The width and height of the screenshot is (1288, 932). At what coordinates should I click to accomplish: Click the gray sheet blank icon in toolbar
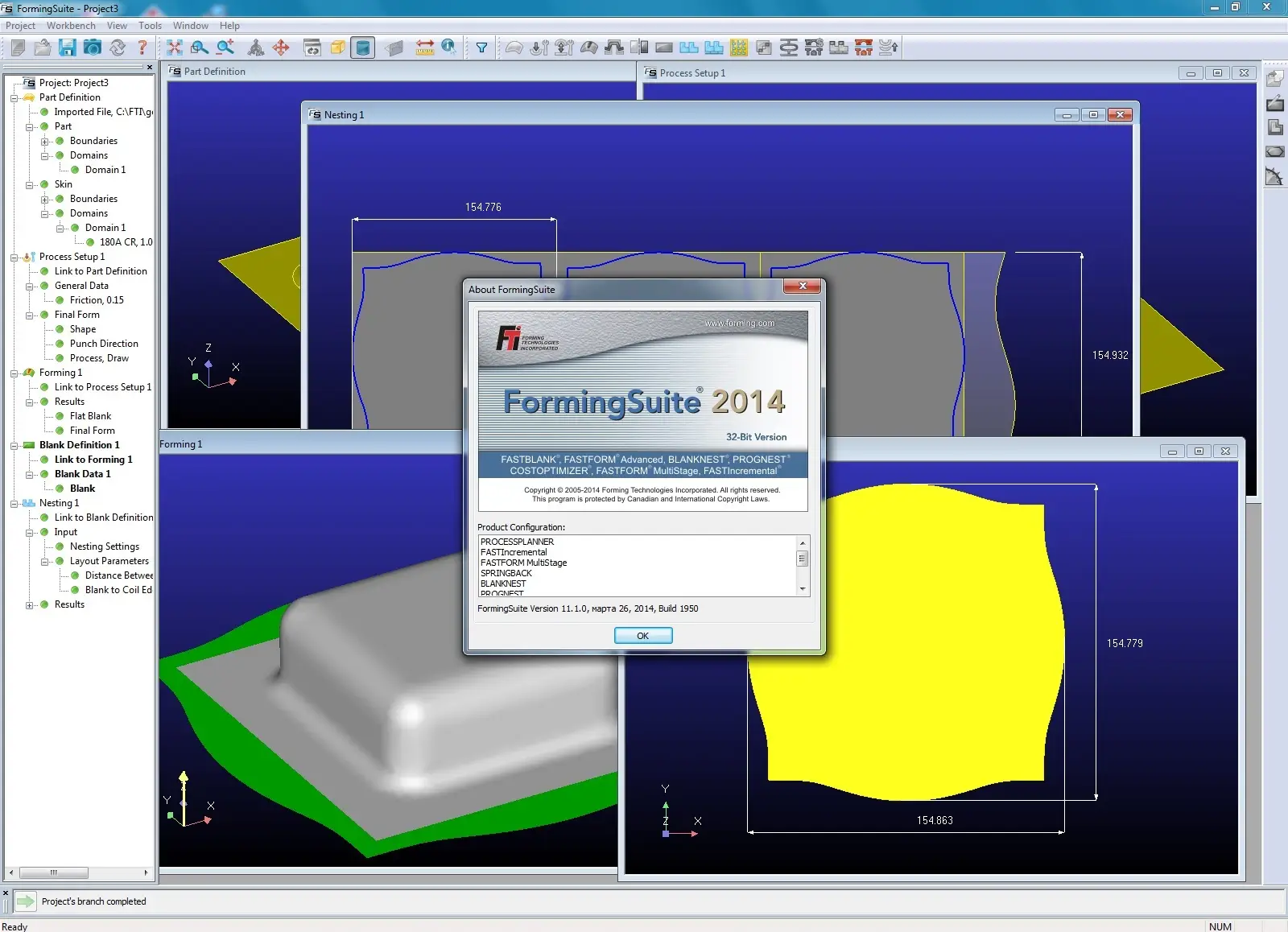tap(664, 47)
